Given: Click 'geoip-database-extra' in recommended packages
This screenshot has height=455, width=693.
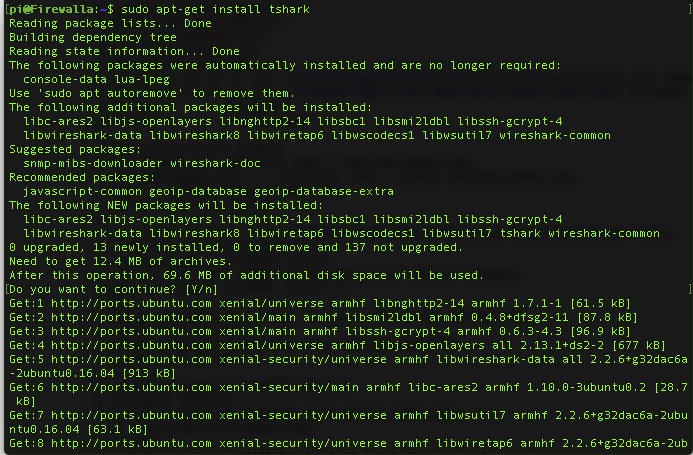Looking at the screenshot, I should pos(324,191).
